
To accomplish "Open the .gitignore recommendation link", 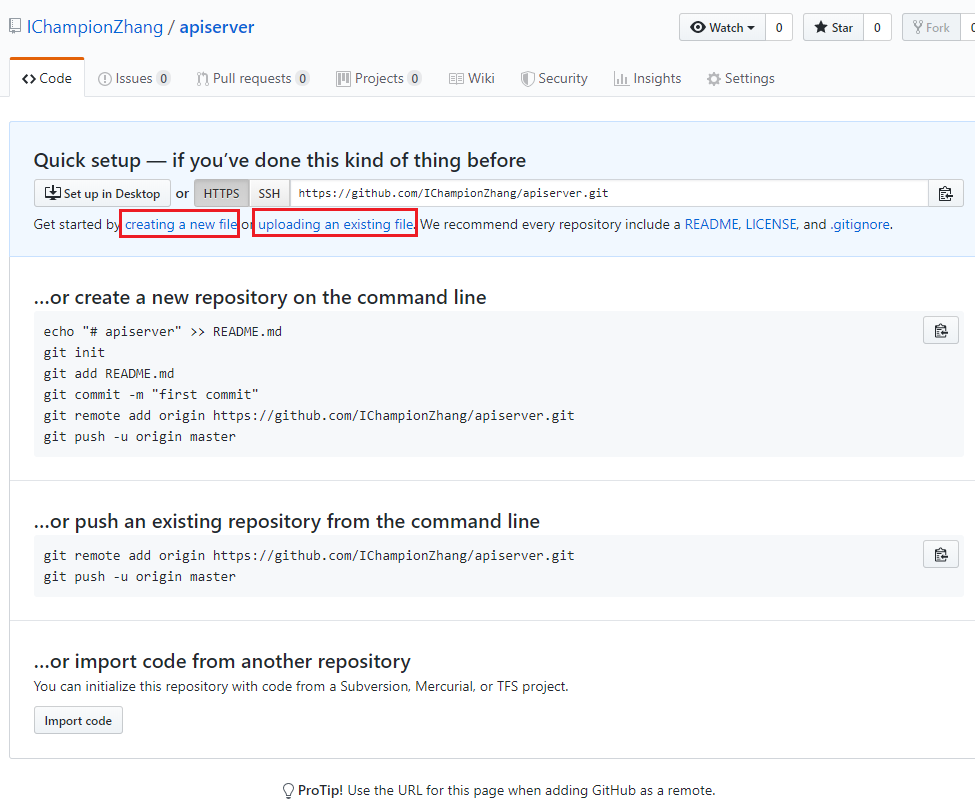I will [x=859, y=224].
